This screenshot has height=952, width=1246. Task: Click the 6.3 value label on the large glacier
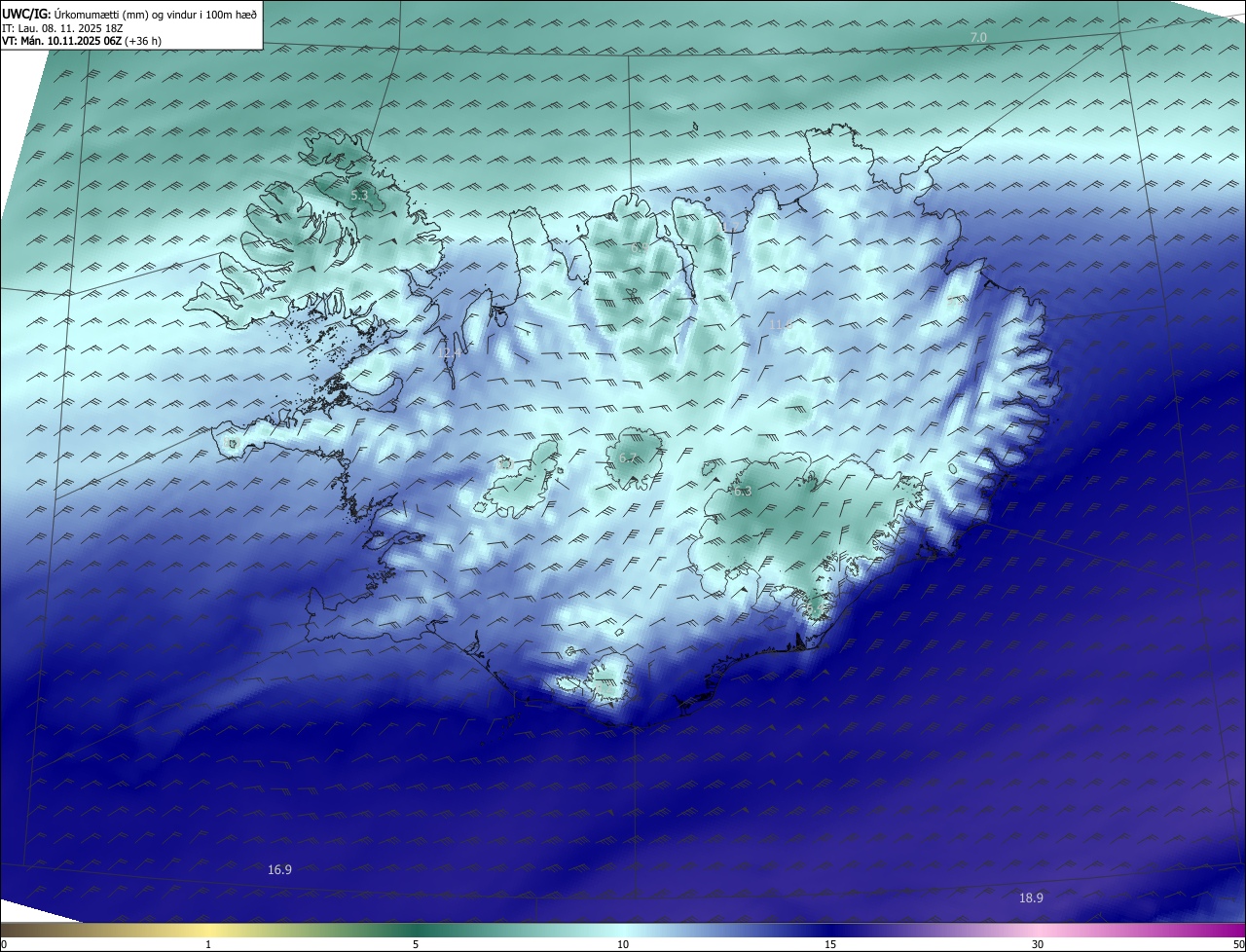click(743, 492)
